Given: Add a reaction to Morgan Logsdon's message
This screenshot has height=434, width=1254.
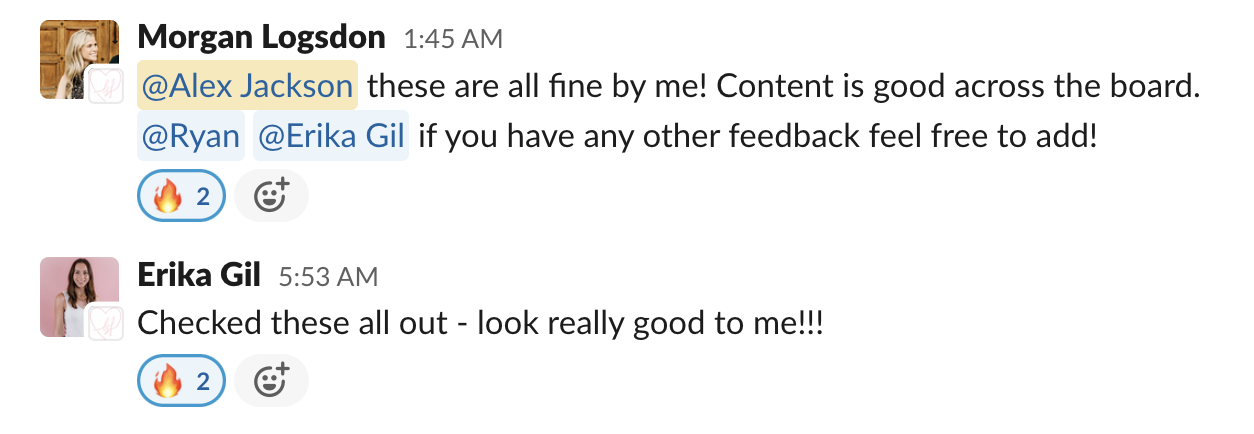Looking at the screenshot, I should tap(272, 197).
